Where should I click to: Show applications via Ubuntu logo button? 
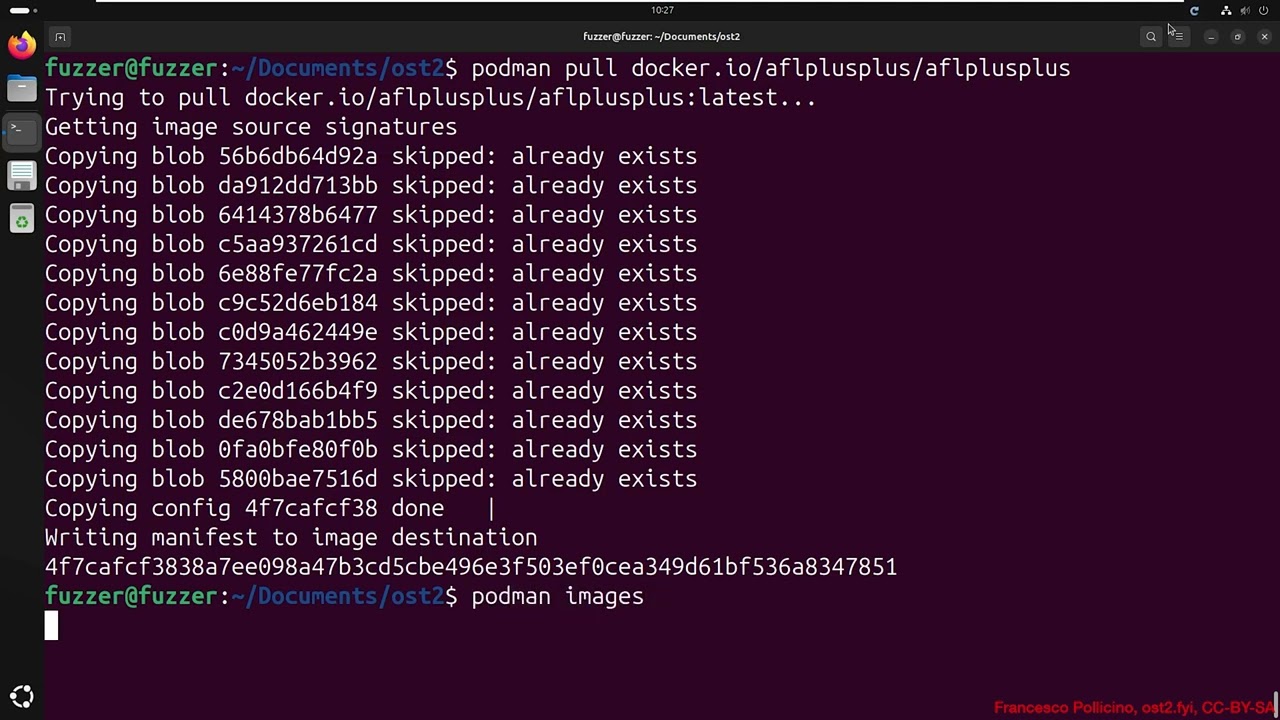pyautogui.click(x=21, y=697)
